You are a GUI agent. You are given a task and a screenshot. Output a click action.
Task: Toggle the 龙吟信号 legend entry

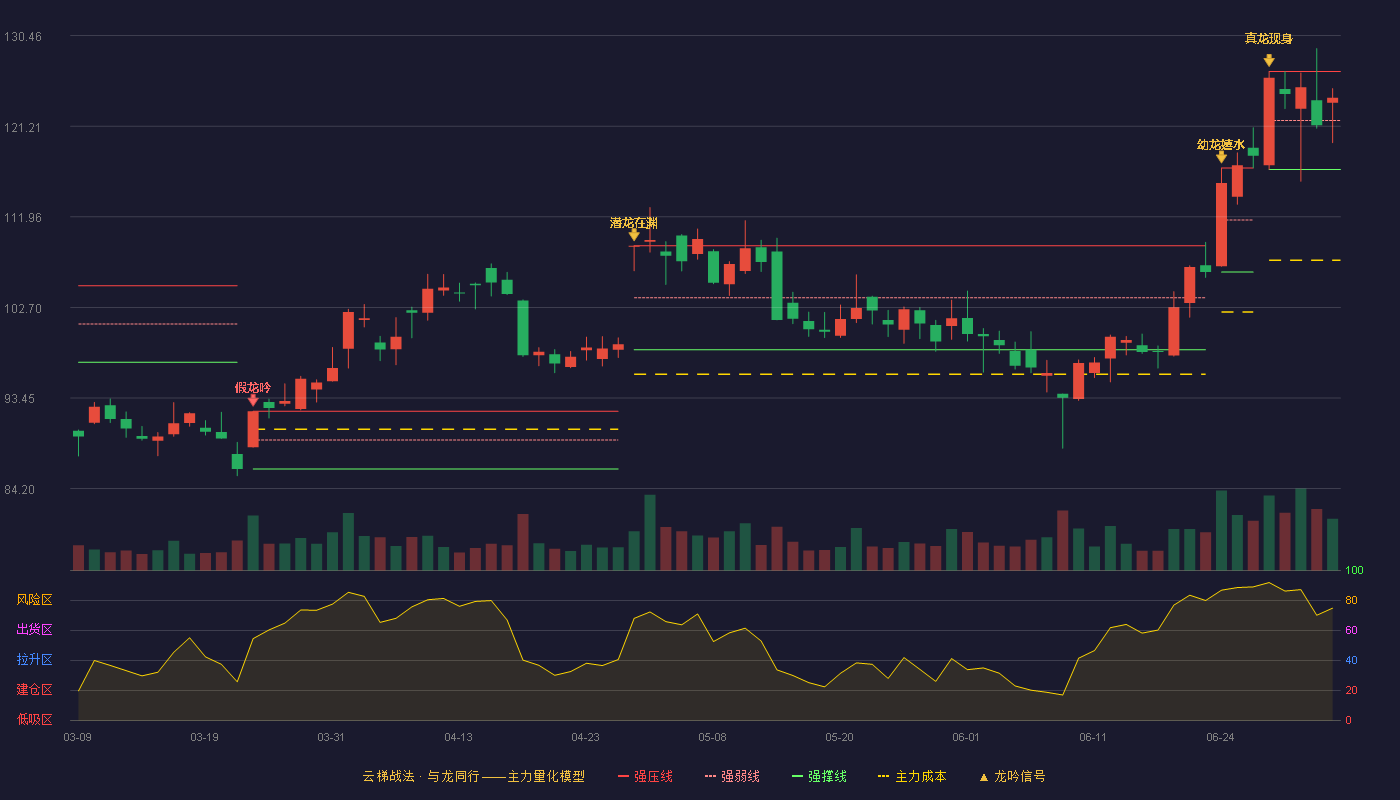(x=1012, y=776)
